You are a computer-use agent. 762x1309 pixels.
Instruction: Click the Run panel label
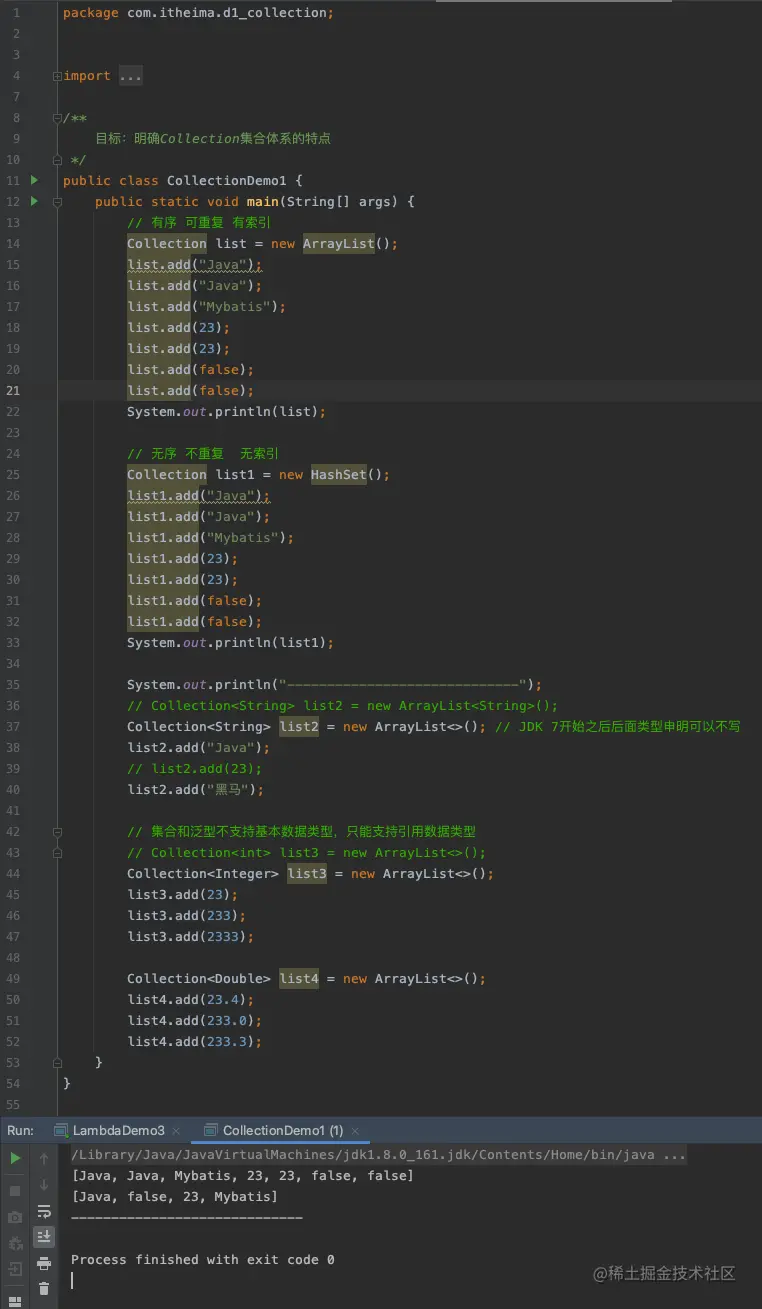[20, 1130]
